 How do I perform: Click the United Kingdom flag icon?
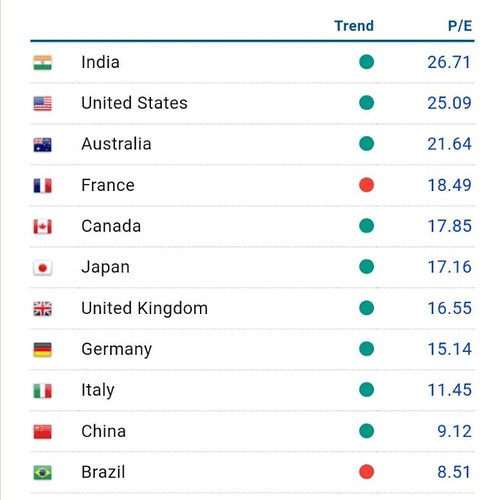pos(43,309)
